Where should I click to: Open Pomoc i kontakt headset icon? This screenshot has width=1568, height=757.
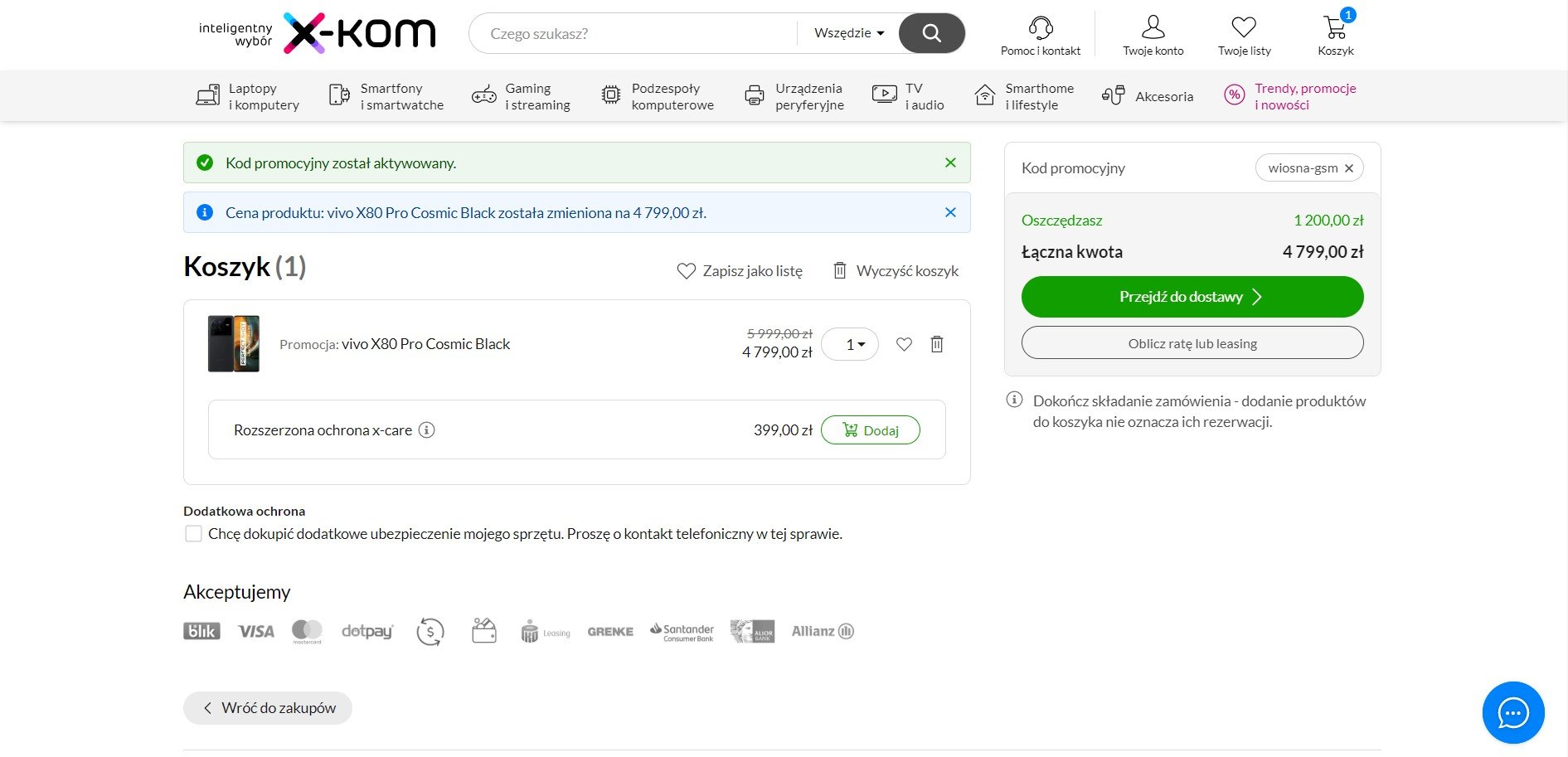tap(1041, 27)
